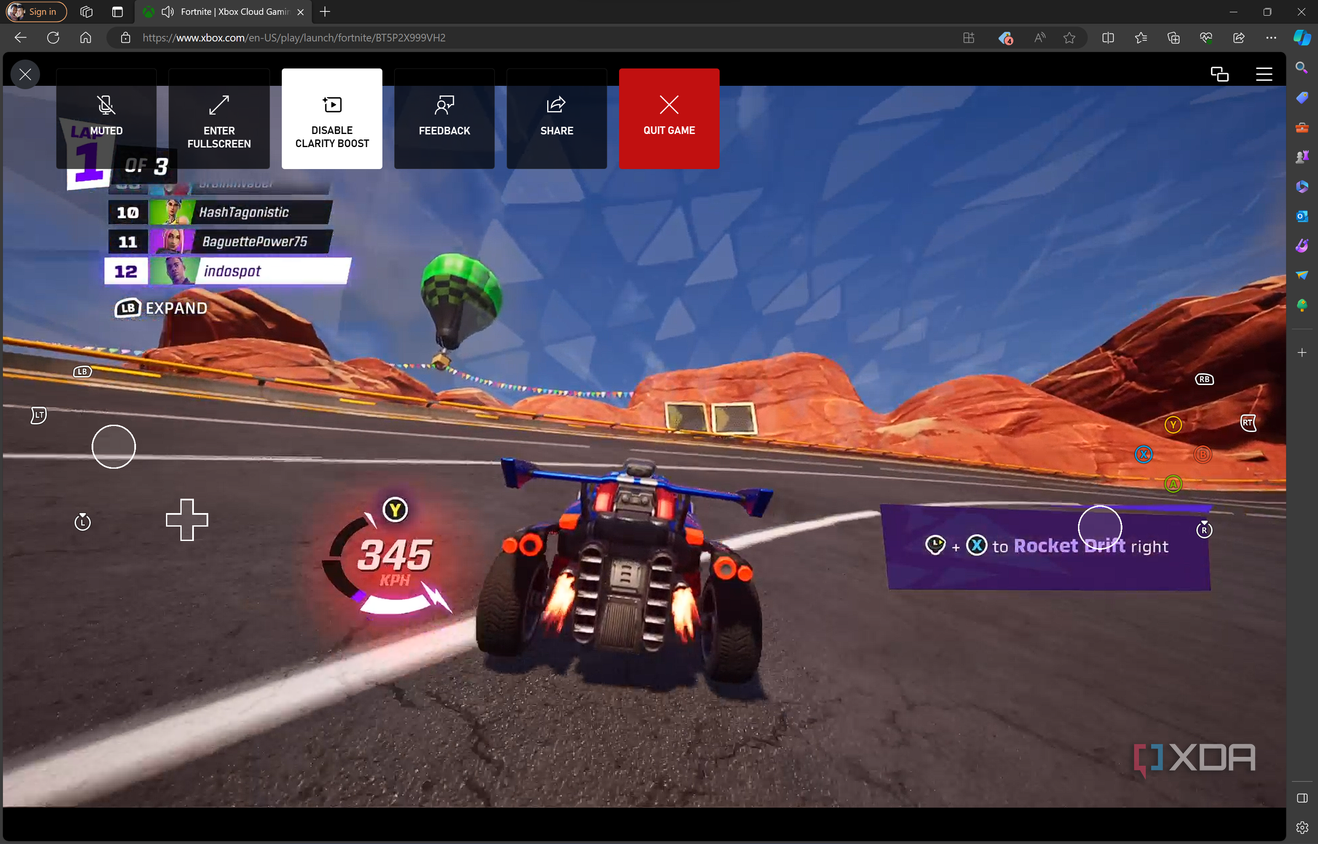Click the 345 KPH speedometer

click(394, 560)
